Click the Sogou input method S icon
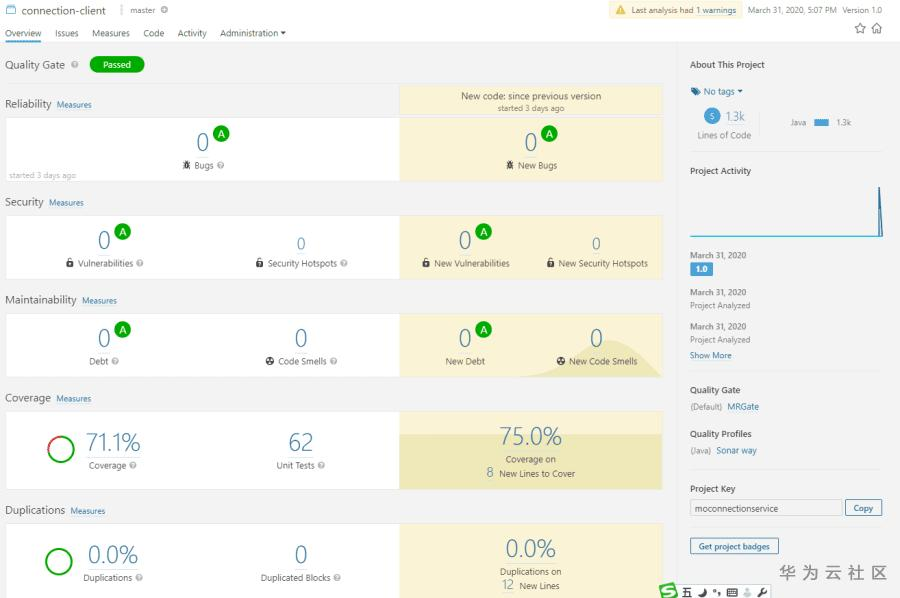Screen dimensions: 900x598 tap(669, 591)
